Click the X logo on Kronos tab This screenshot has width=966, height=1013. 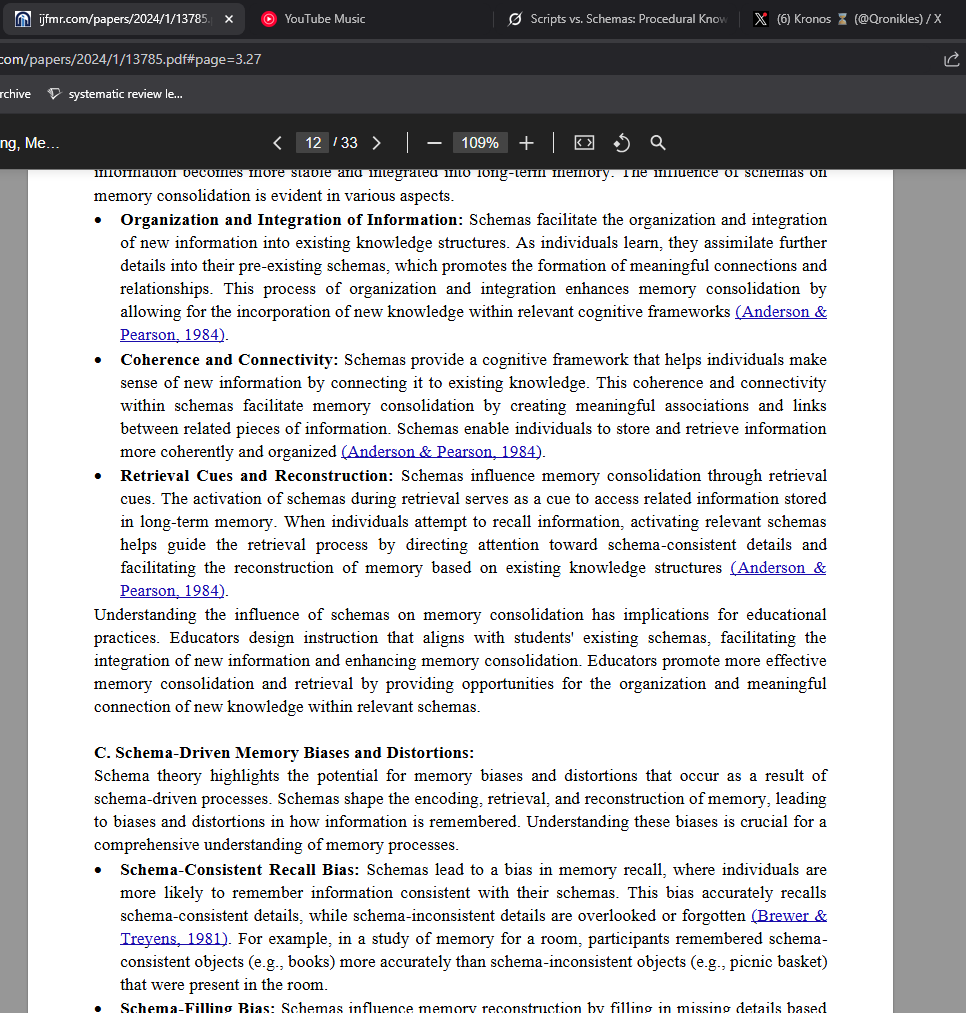pos(761,19)
